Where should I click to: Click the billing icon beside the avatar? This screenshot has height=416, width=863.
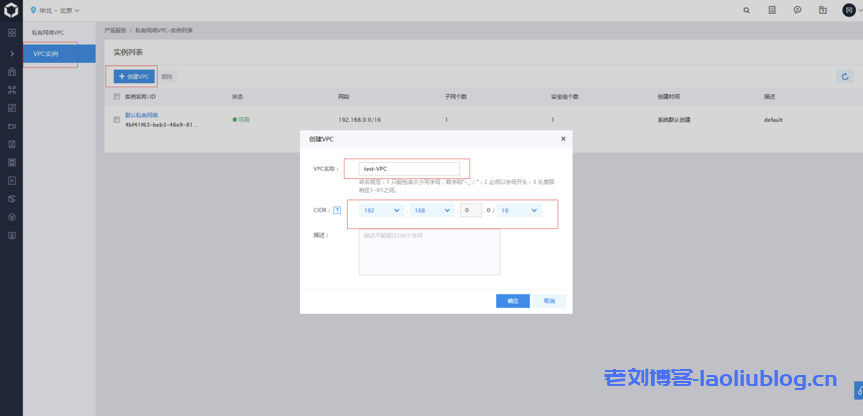pyautogui.click(x=822, y=10)
